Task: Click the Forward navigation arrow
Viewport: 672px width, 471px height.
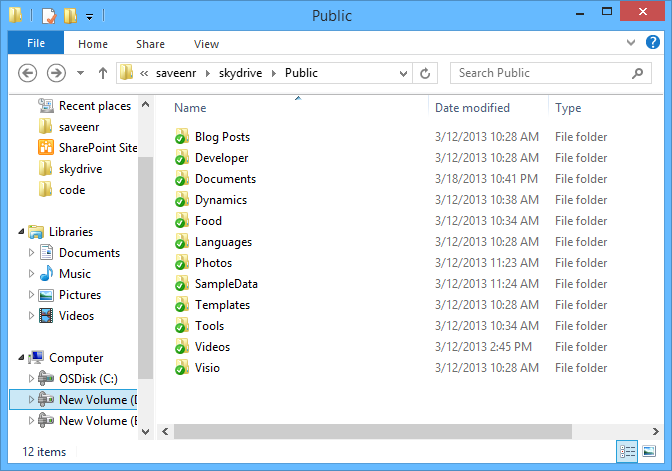Action: pyautogui.click(x=57, y=73)
